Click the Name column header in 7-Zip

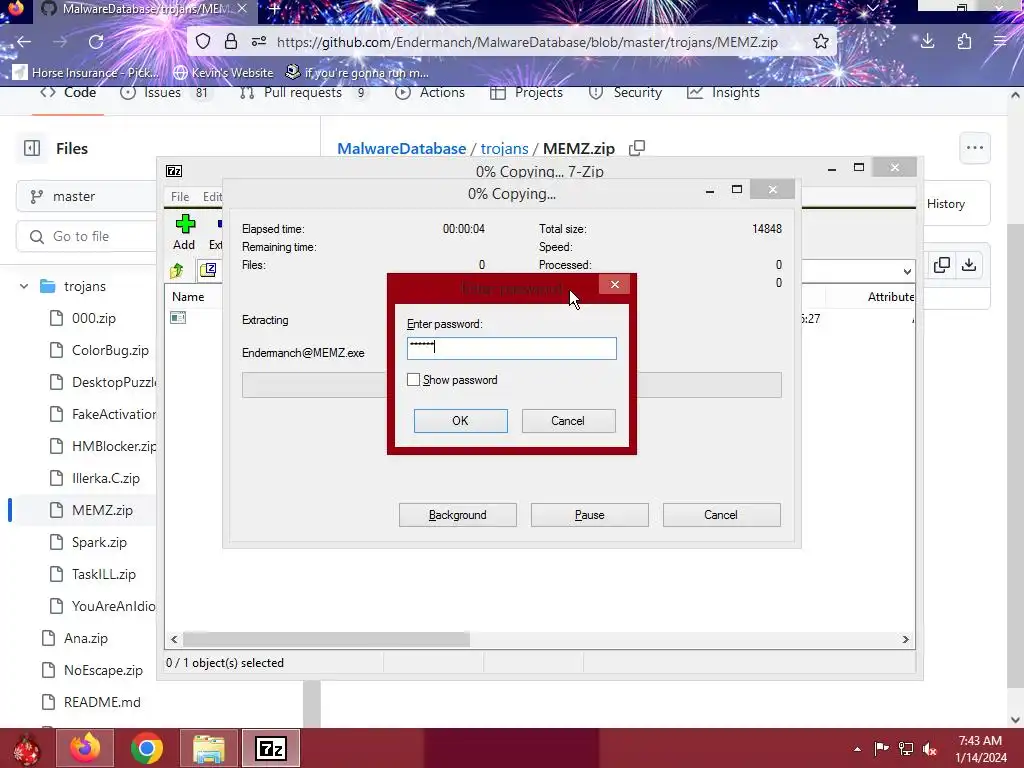pyautogui.click(x=188, y=296)
